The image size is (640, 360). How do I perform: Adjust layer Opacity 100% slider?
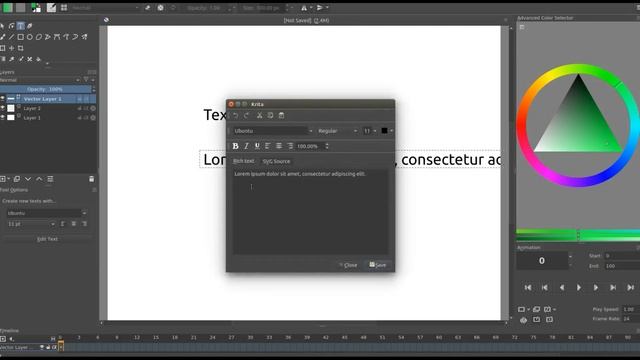pyautogui.click(x=45, y=89)
